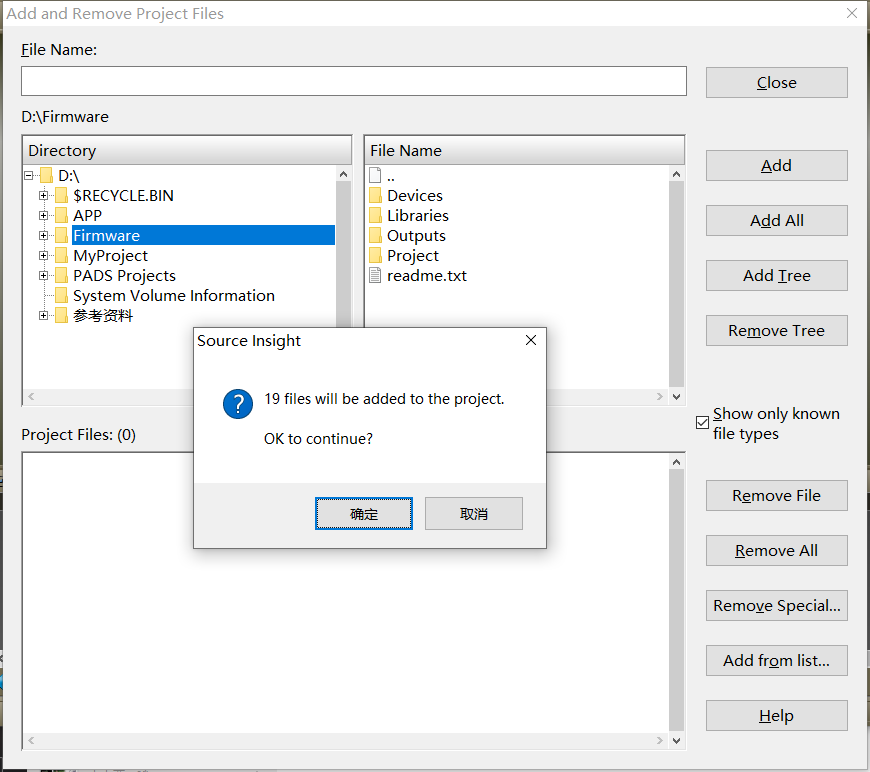Click the readme.txt document icon
870x772 pixels.
click(x=375, y=275)
